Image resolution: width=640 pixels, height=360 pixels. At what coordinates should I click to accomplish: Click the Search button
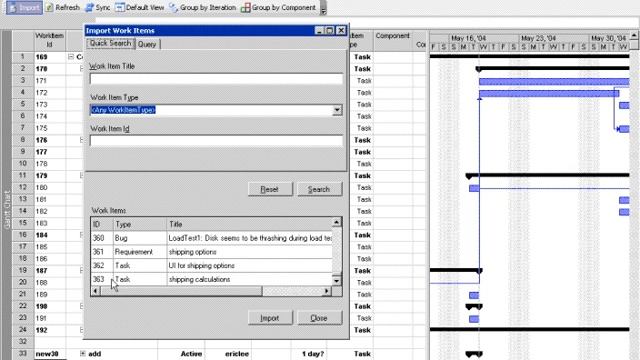pos(319,189)
